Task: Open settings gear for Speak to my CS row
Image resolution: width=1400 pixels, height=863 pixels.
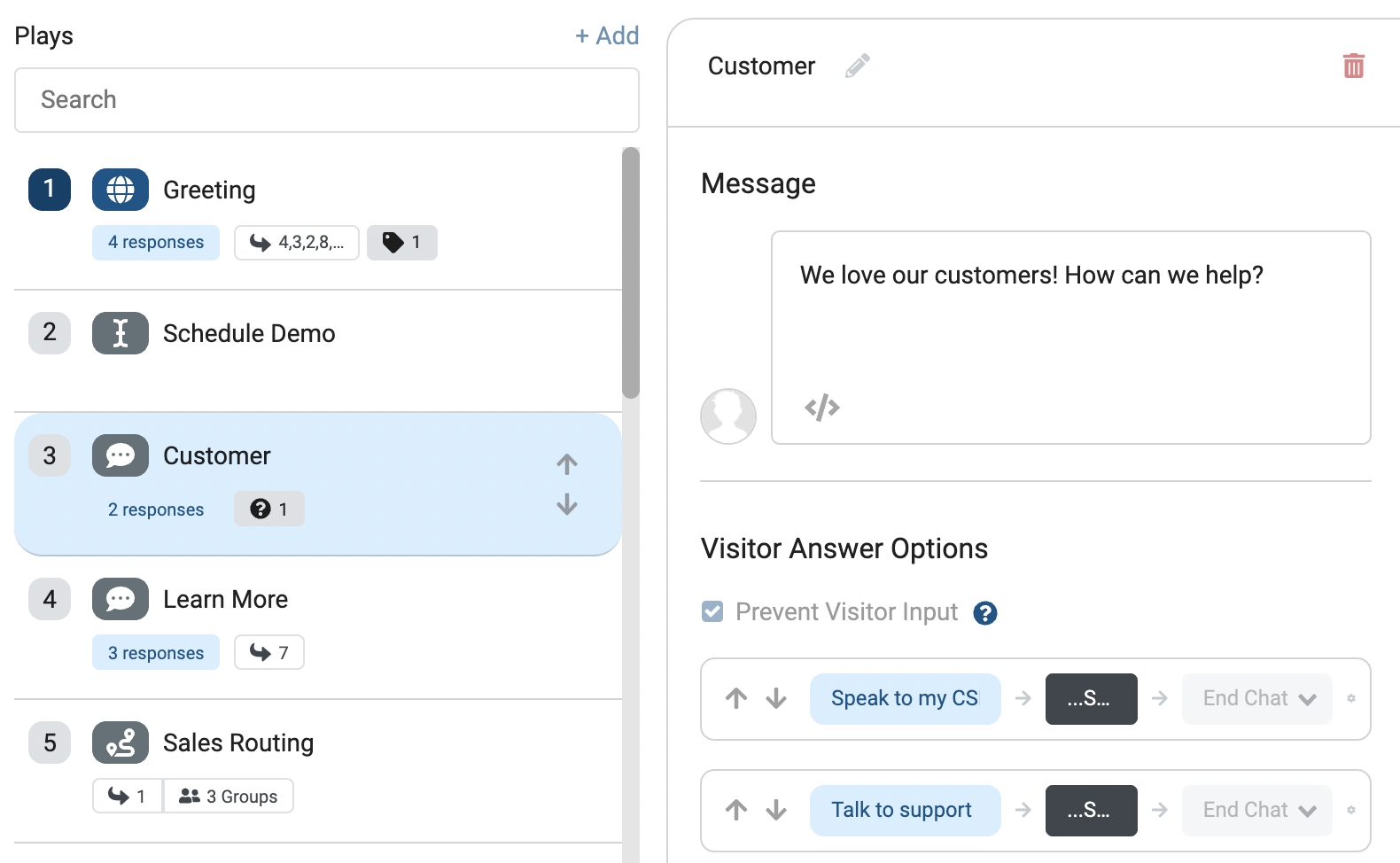Action: coord(1350,698)
